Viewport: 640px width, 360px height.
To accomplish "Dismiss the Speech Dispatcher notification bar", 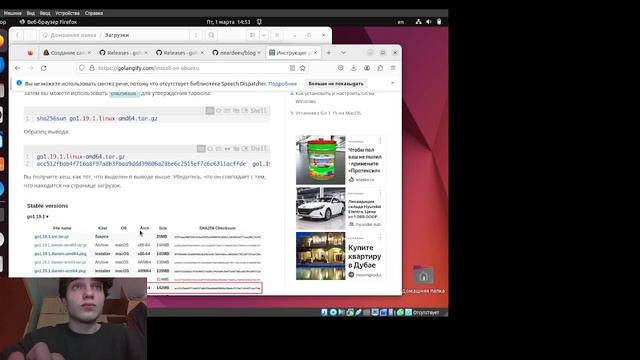I will click(x=393, y=83).
